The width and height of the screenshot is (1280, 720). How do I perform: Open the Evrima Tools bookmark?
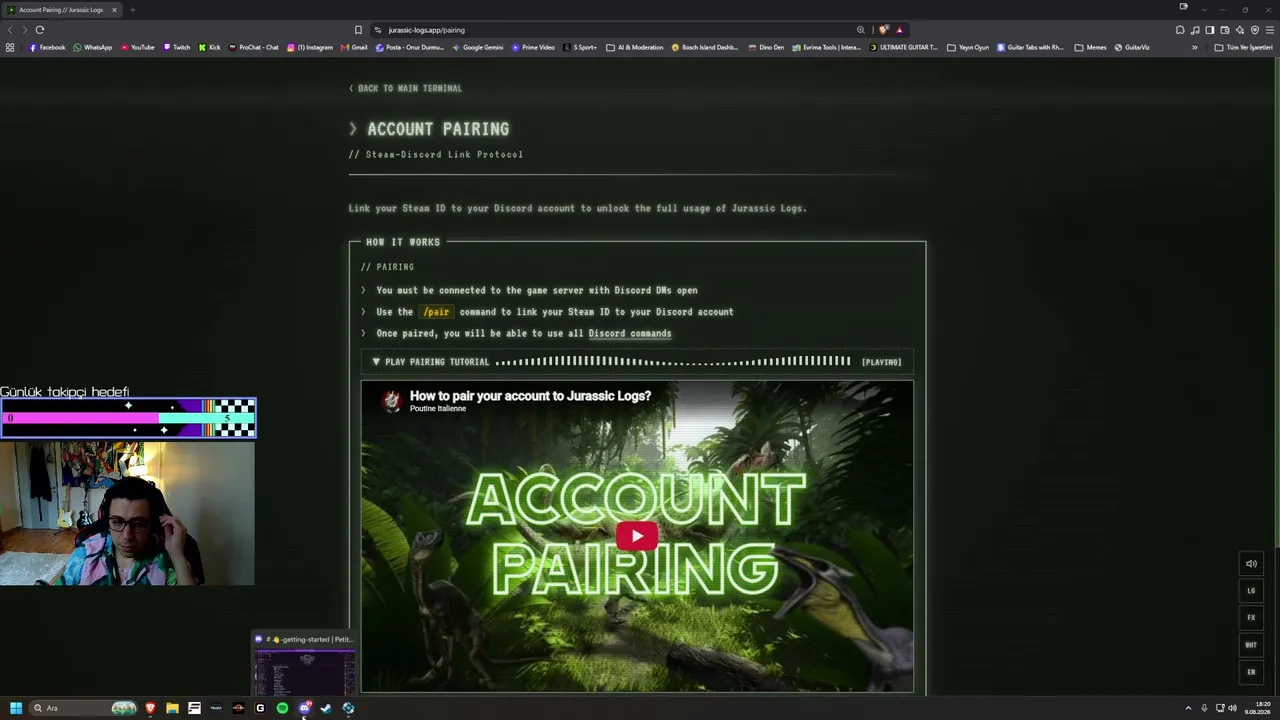[x=826, y=47]
